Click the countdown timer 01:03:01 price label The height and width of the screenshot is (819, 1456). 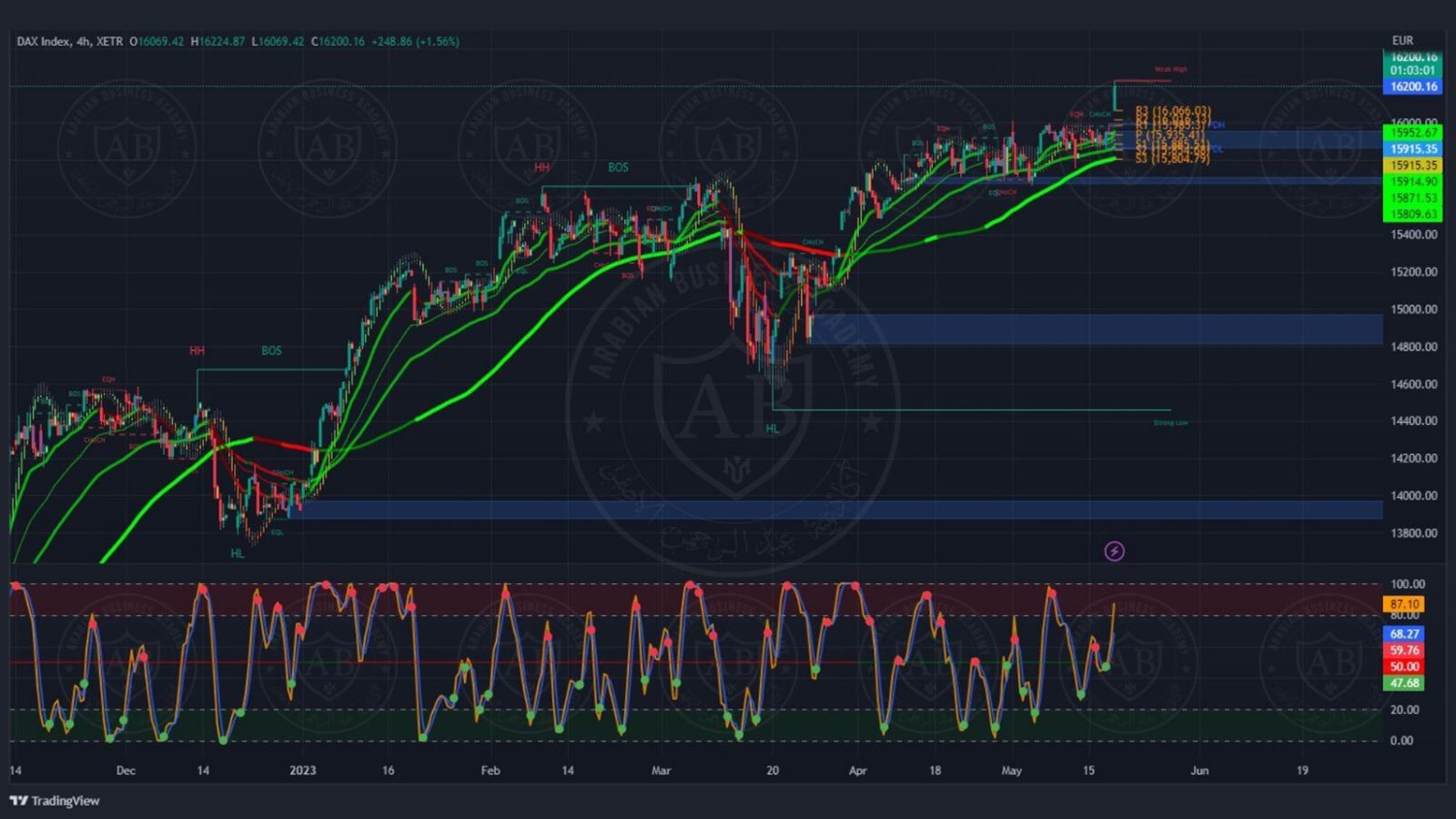1412,71
